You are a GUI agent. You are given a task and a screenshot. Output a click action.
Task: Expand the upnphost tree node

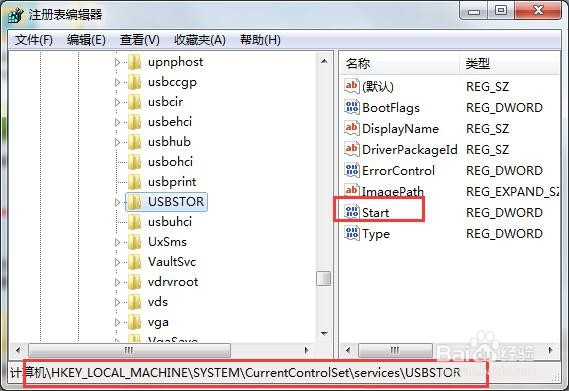[x=117, y=62]
